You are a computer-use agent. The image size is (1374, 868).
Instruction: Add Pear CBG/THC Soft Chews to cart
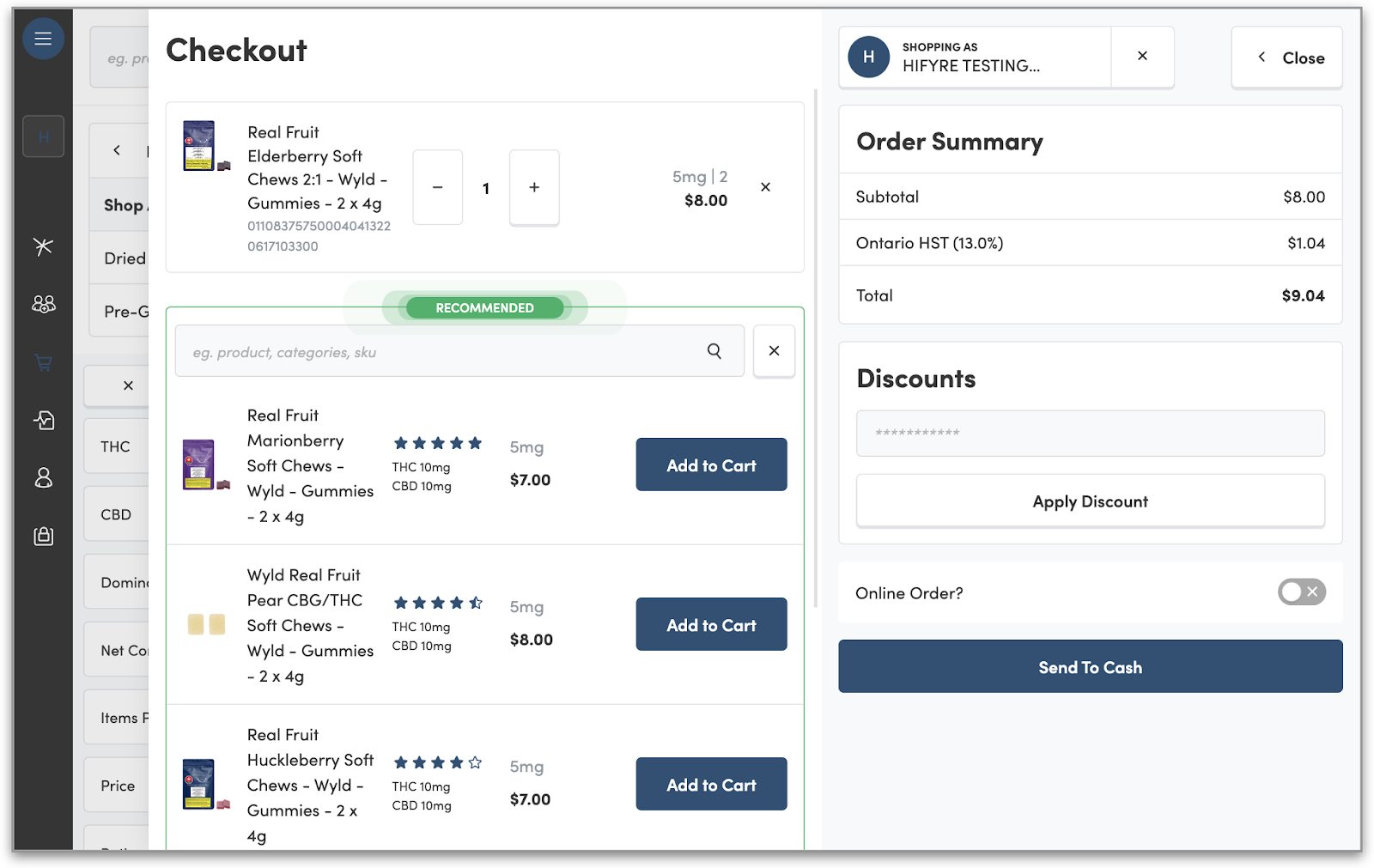[x=711, y=624]
